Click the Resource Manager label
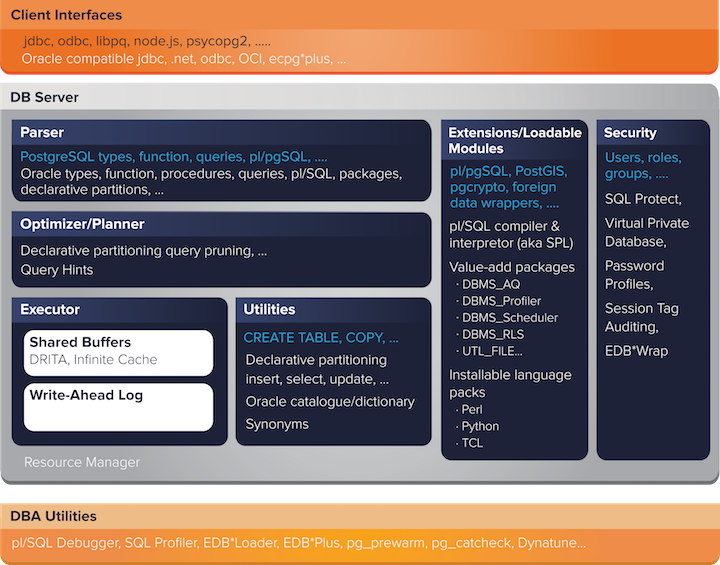Image resolution: width=720 pixels, height=565 pixels. (x=82, y=462)
